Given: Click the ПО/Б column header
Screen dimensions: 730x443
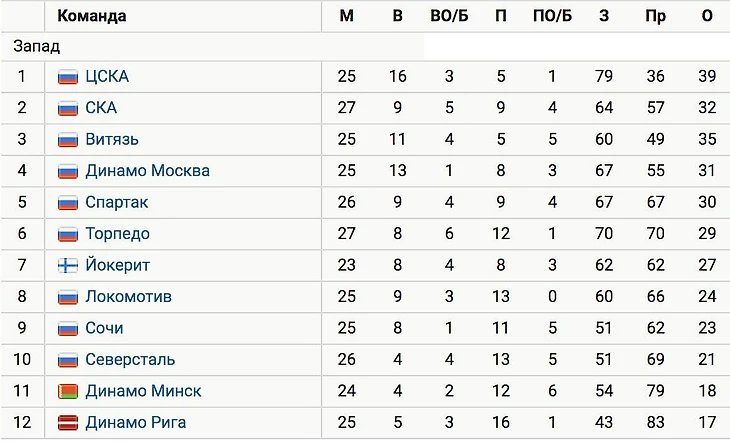Looking at the screenshot, I should (551, 16).
